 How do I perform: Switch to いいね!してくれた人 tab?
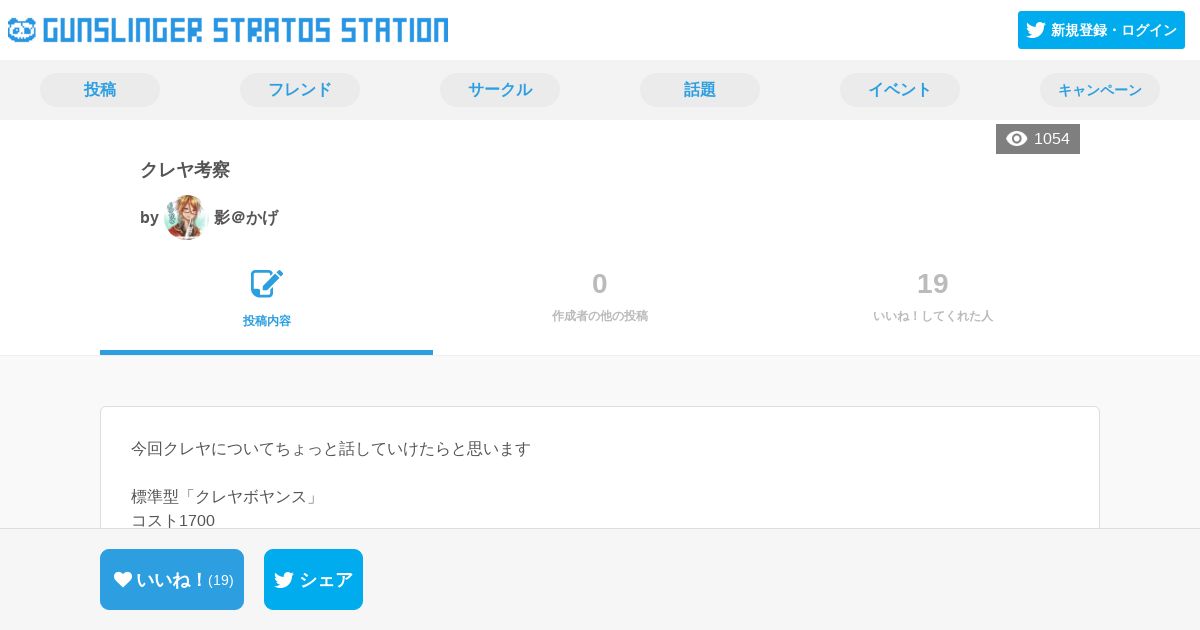(933, 297)
